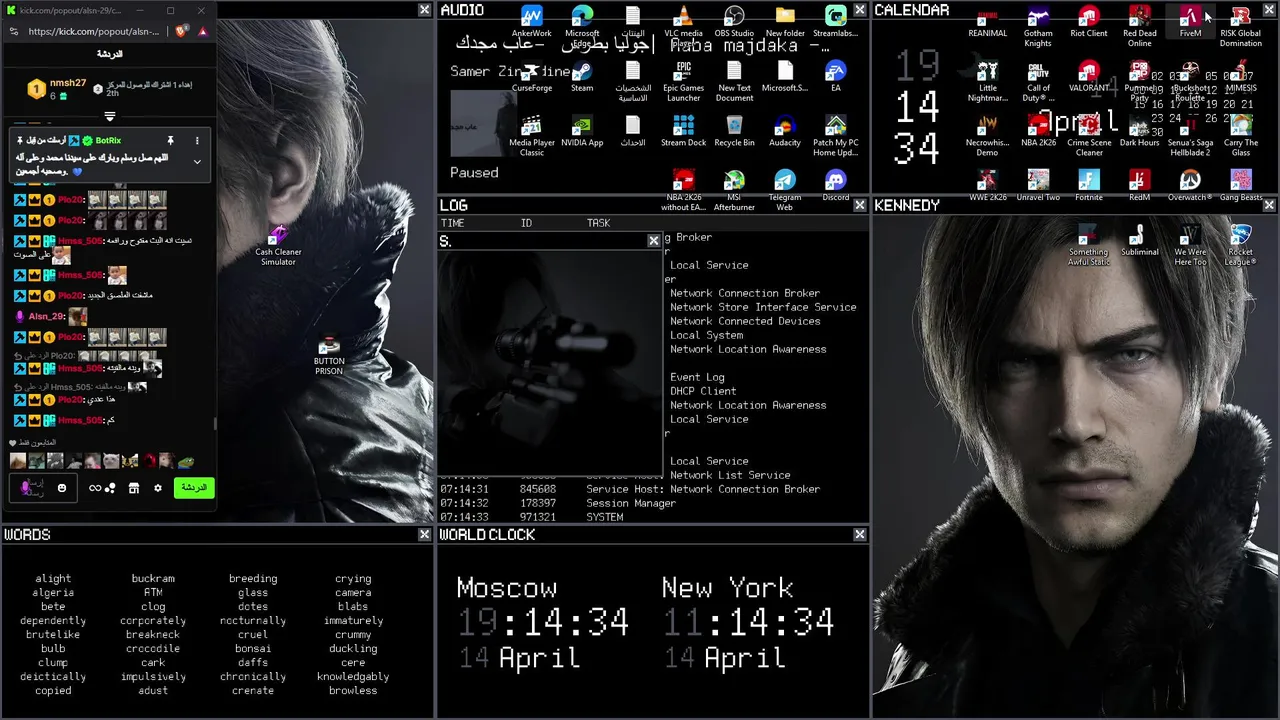Screen dimensions: 1280x720
Task: Launch Overwatch desktop shortcut
Action: [x=1190, y=185]
